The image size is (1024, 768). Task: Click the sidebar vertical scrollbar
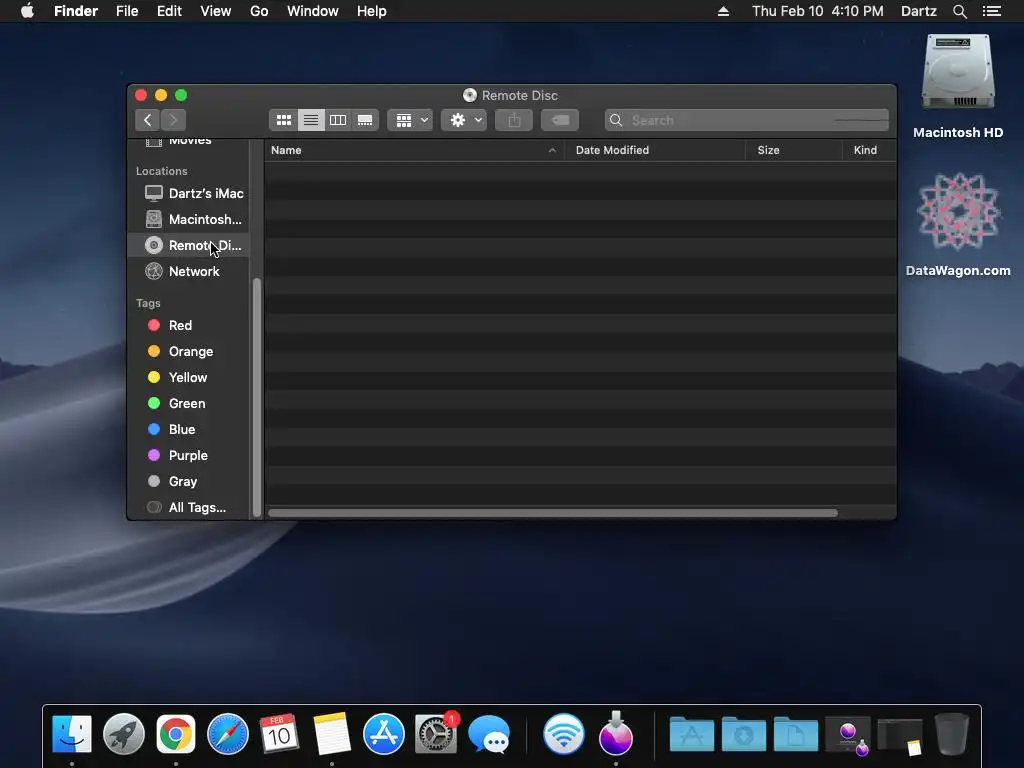click(x=257, y=397)
